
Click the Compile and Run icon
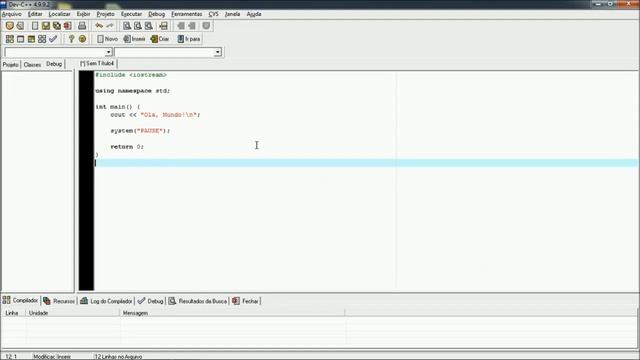31,39
